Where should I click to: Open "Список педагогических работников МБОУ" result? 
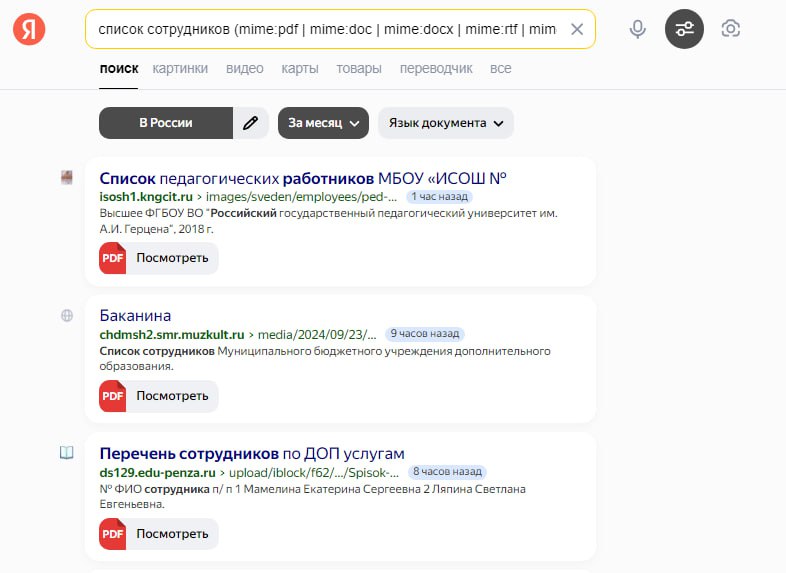click(x=303, y=178)
